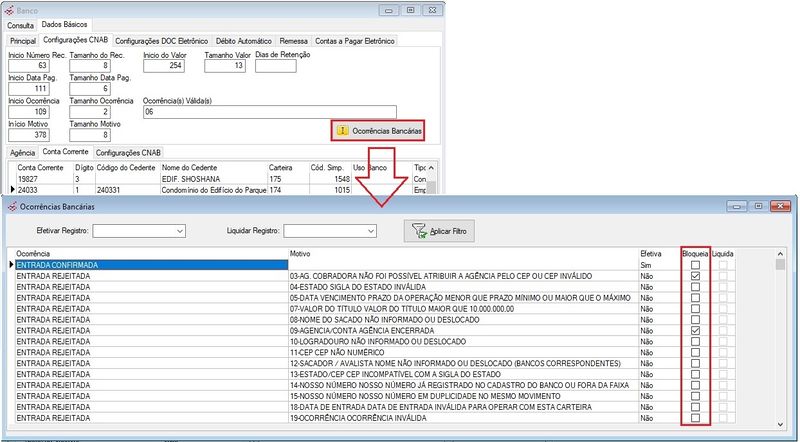The height and width of the screenshot is (442, 800).
Task: Click Ocorrência column header
Action: [152, 254]
